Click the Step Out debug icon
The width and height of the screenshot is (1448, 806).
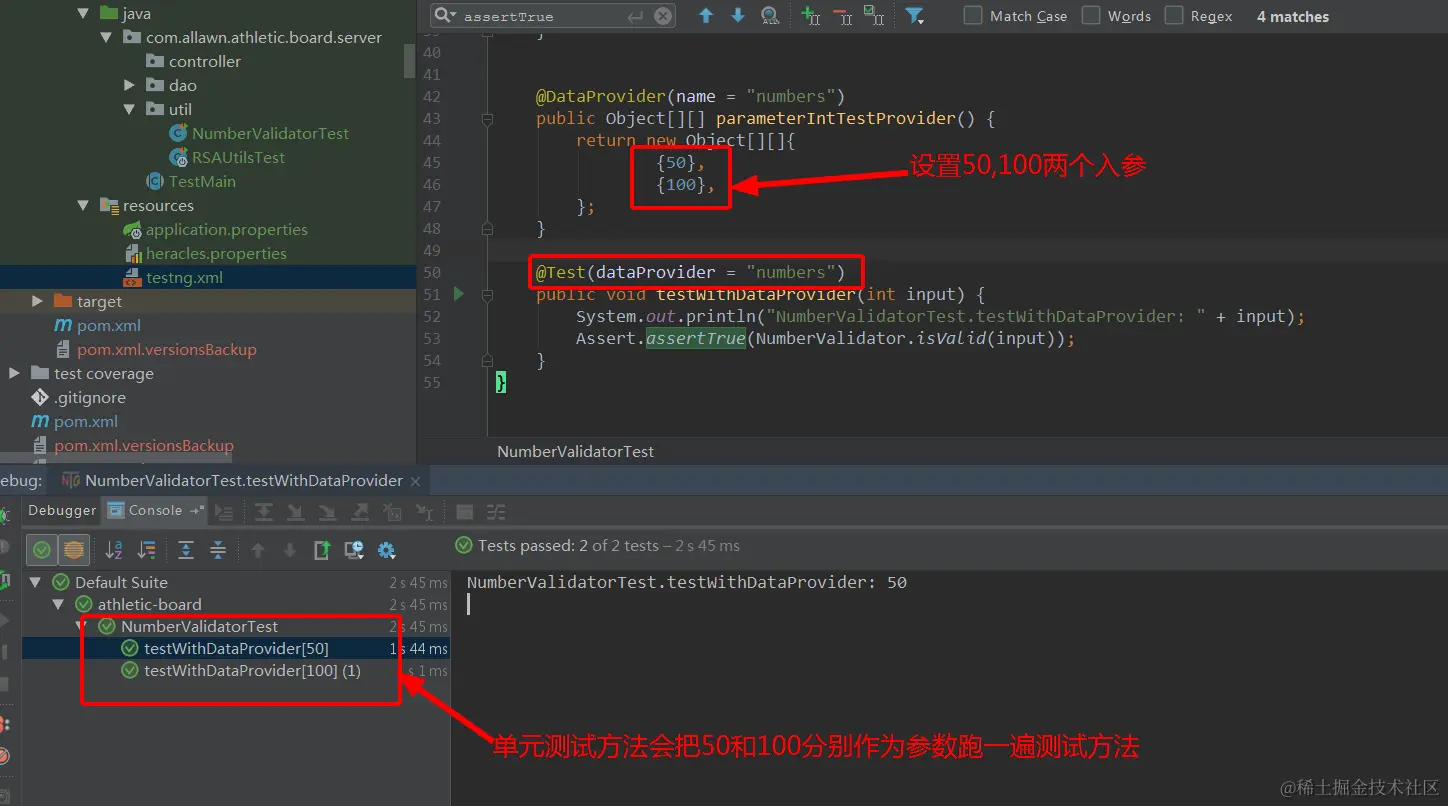pos(360,512)
